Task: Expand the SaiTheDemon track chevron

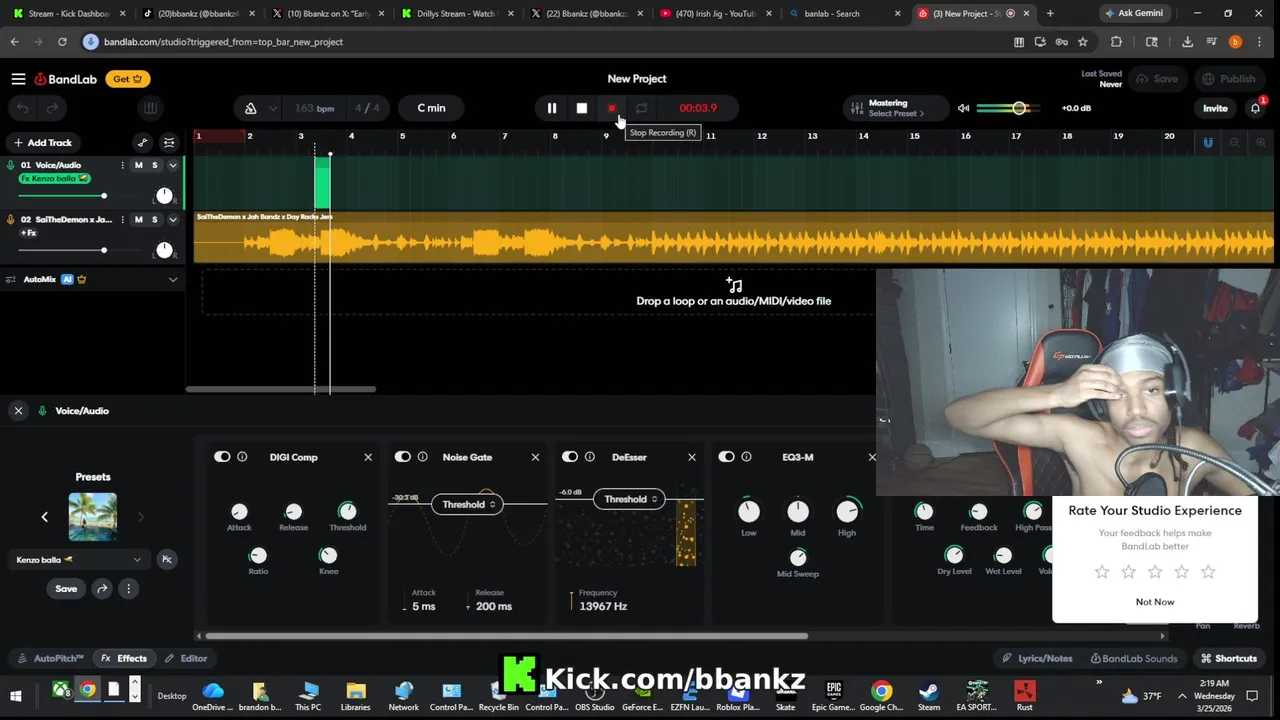Action: pos(173,219)
